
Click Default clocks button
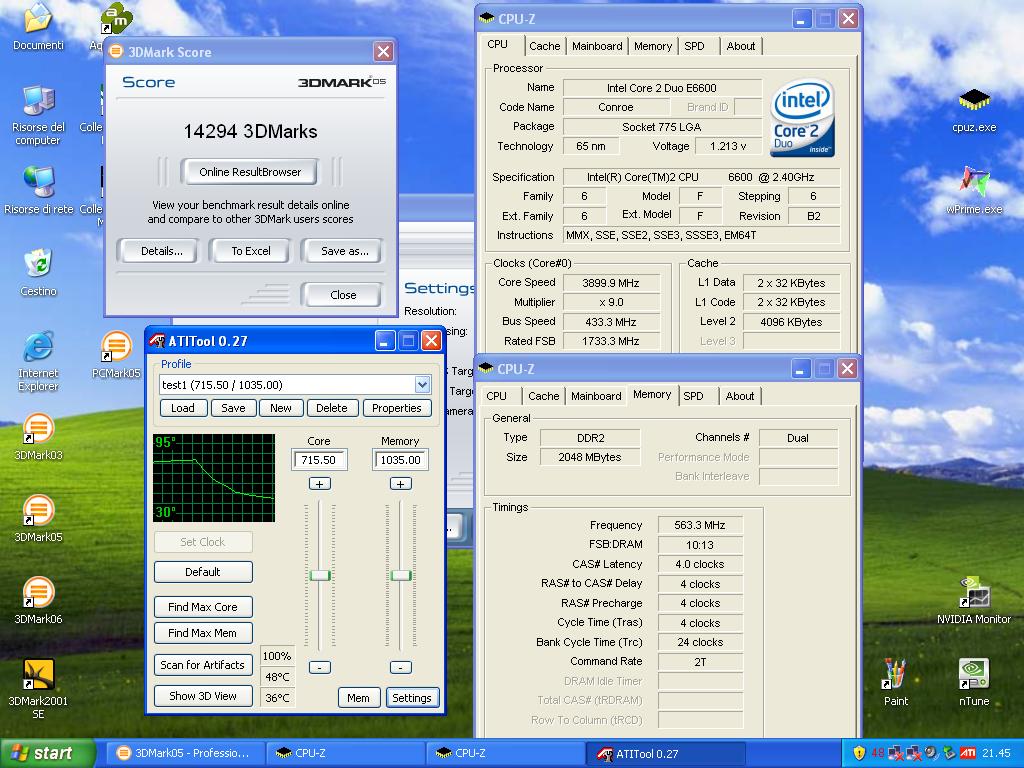(203, 571)
